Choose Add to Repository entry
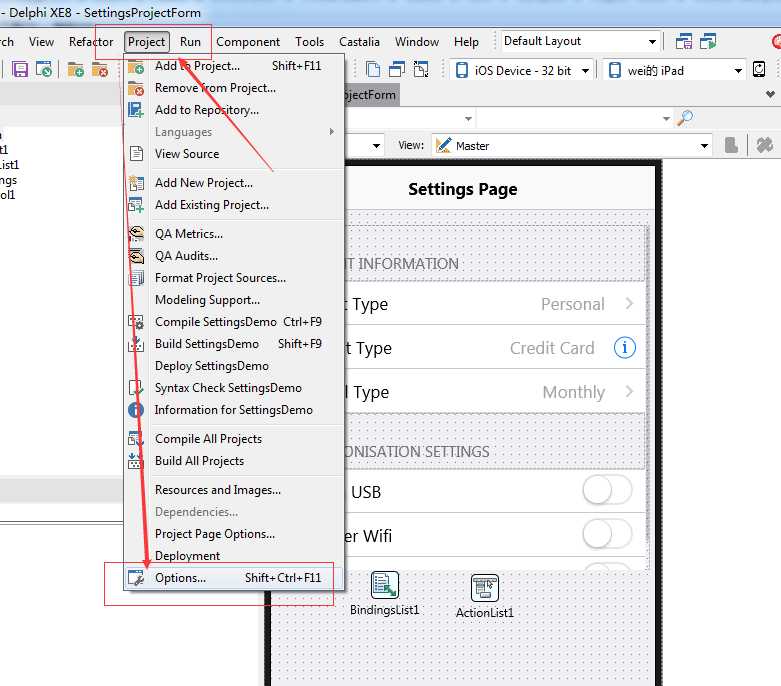Screen dimensions: 781x686 coord(234,110)
